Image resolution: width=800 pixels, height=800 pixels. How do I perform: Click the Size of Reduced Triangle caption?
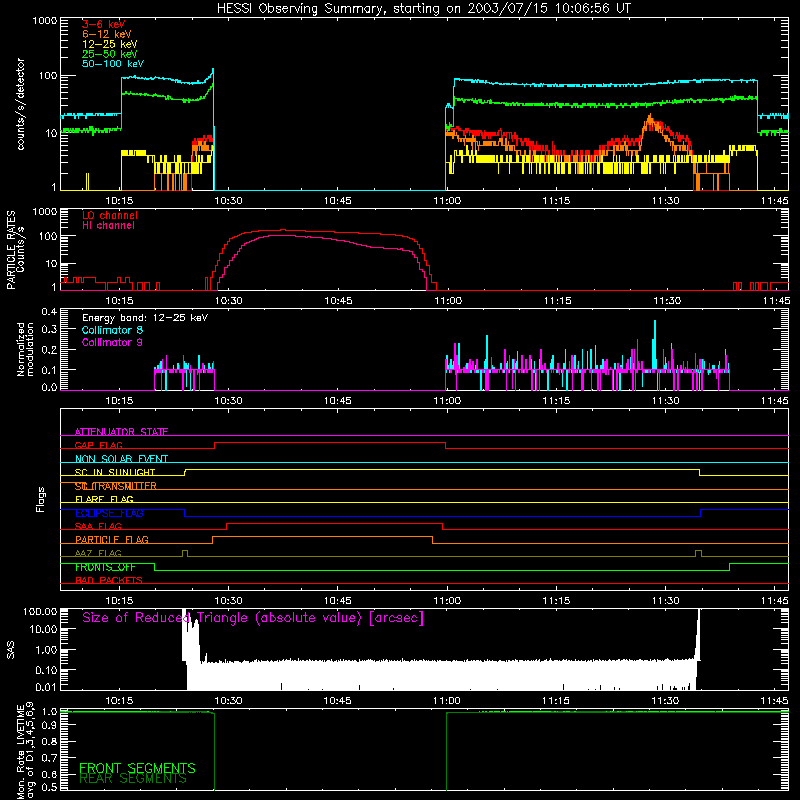click(253, 618)
